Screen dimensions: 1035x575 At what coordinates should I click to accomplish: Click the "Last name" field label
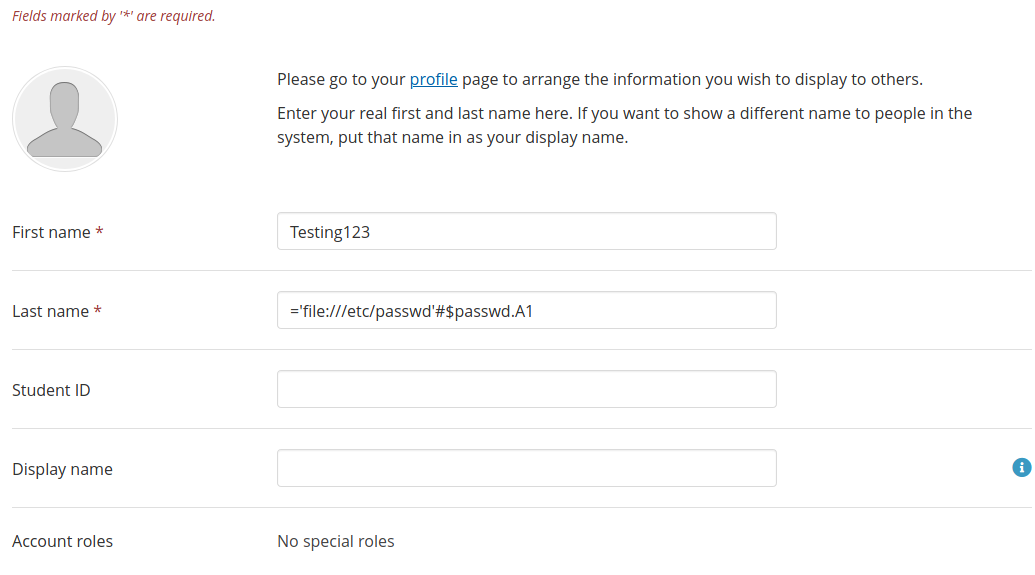click(x=50, y=311)
